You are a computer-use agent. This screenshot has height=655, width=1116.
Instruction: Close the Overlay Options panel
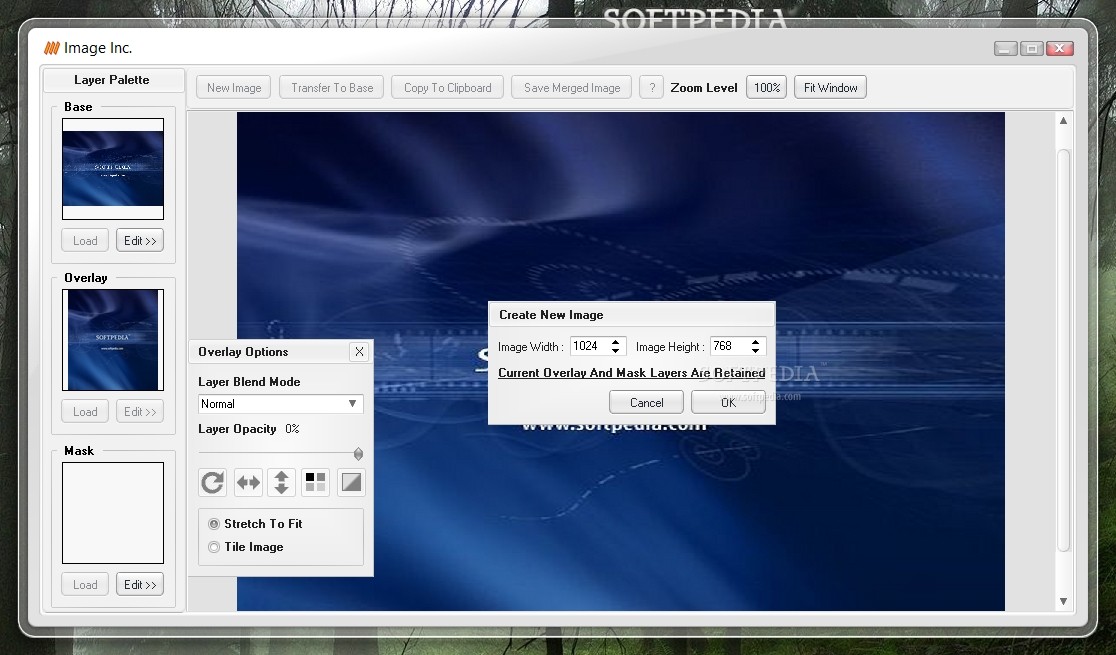[359, 352]
